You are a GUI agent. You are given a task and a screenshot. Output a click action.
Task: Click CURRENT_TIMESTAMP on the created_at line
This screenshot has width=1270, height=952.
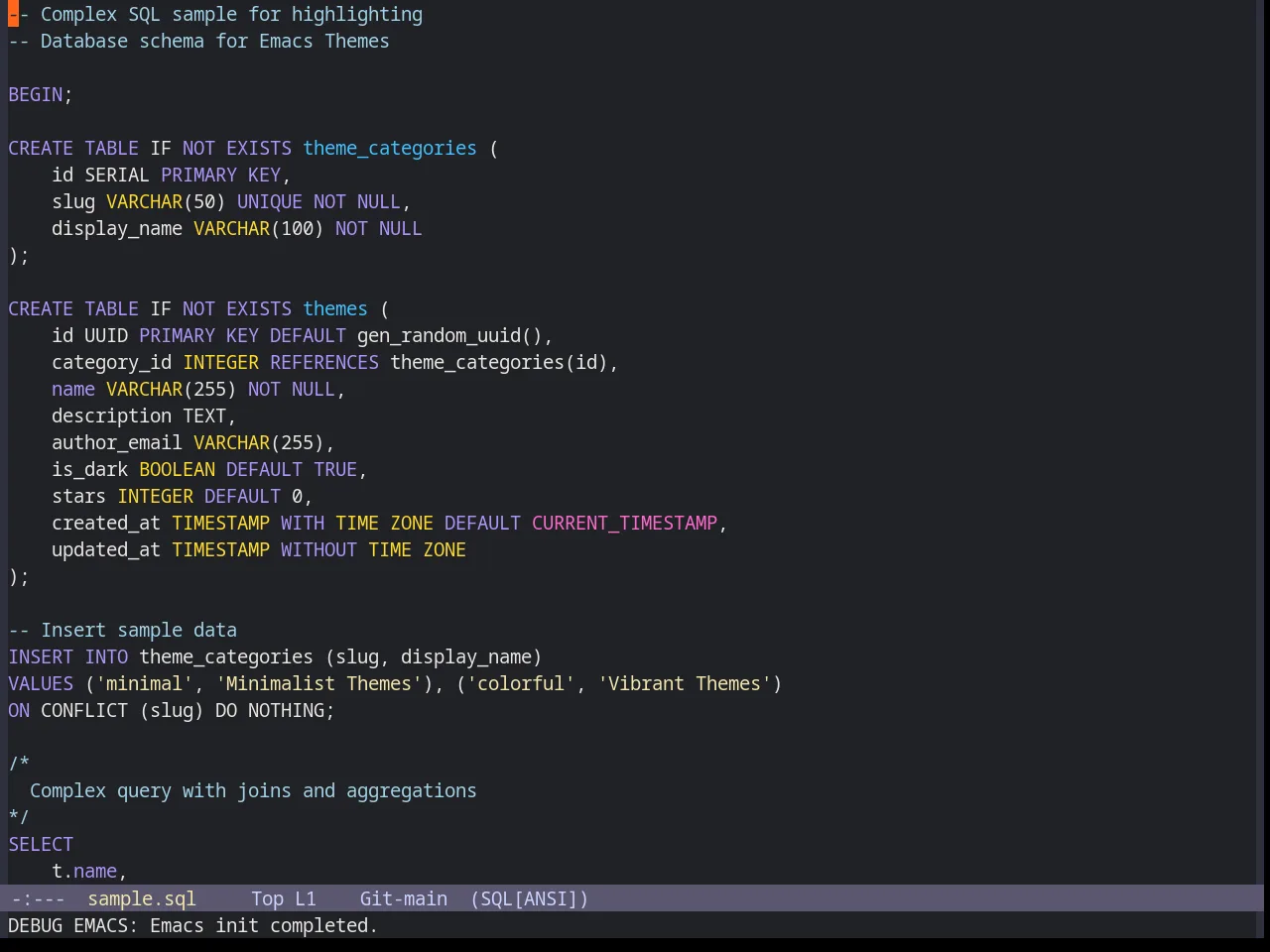point(624,523)
